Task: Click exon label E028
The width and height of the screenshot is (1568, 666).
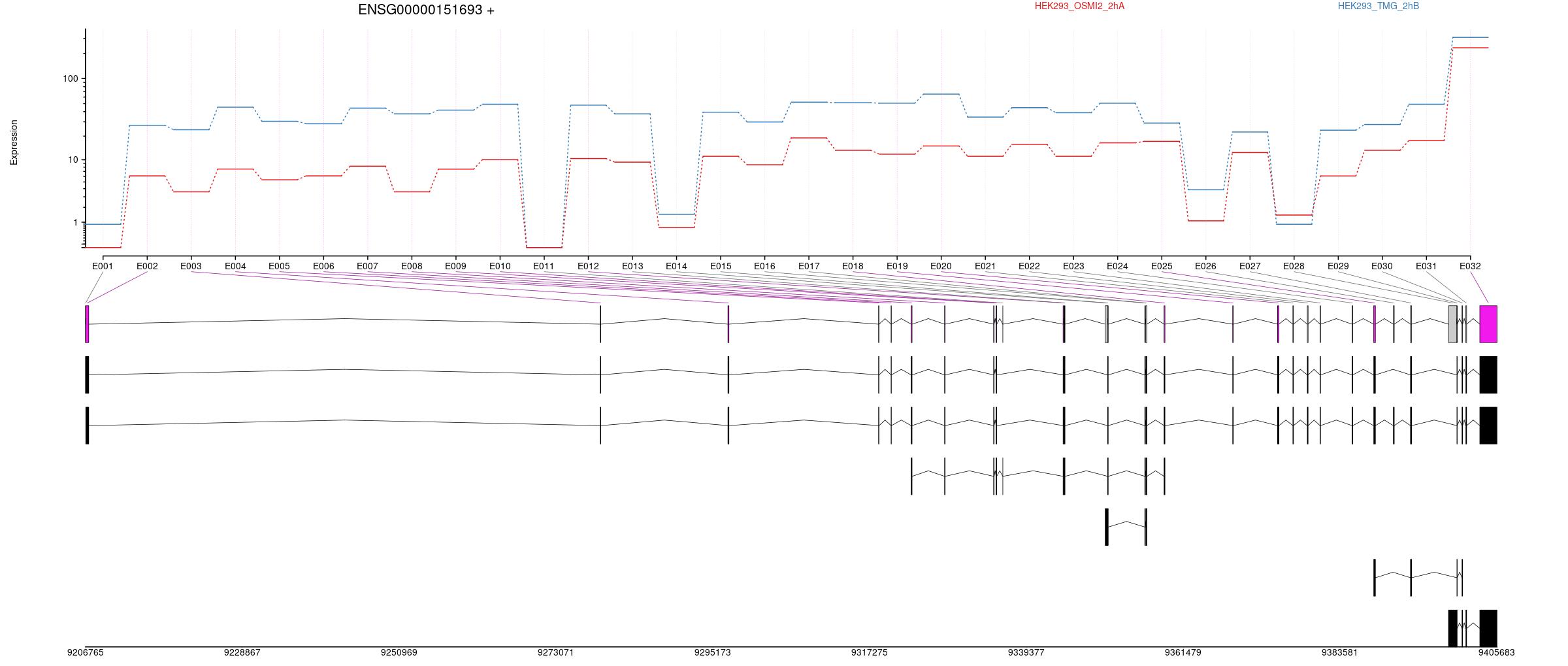Action: [1294, 266]
